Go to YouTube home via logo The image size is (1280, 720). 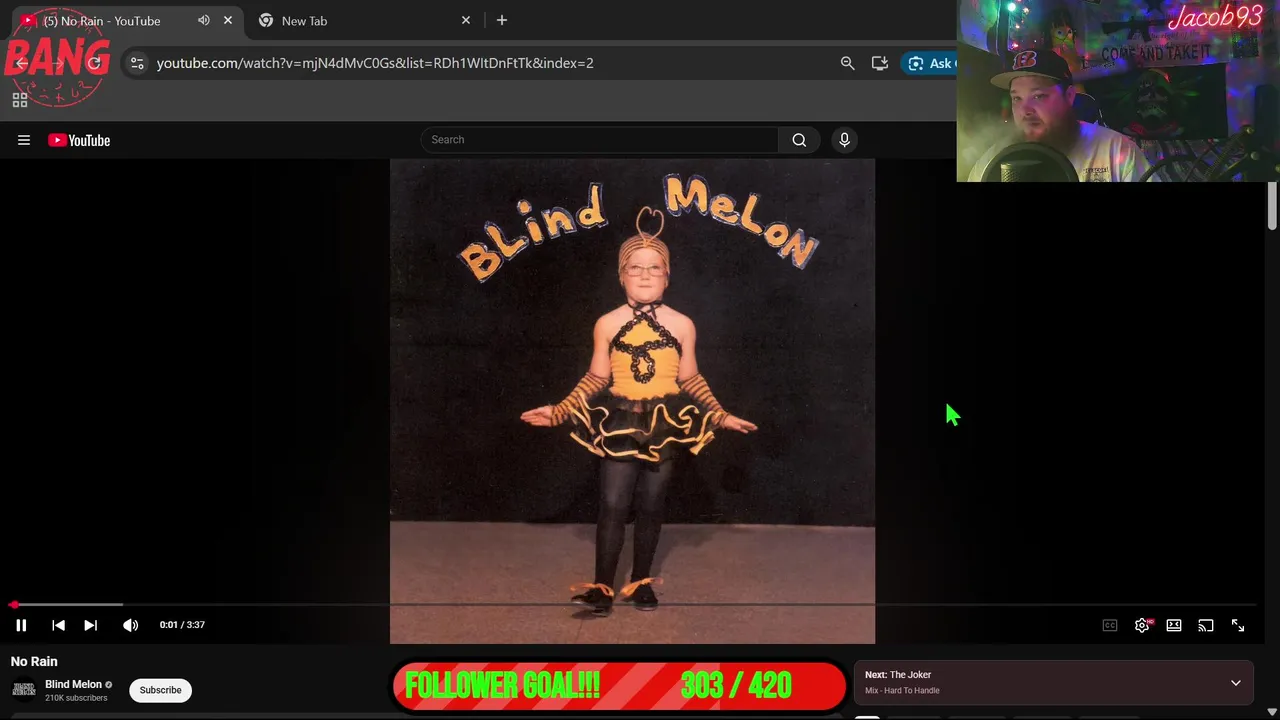(x=79, y=140)
